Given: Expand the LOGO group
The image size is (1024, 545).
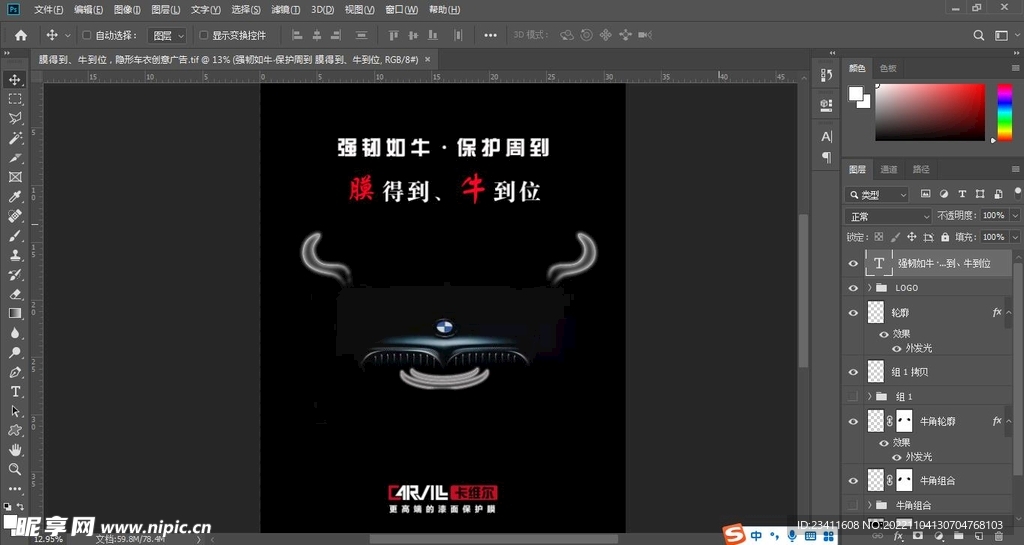Looking at the screenshot, I should coord(869,288).
